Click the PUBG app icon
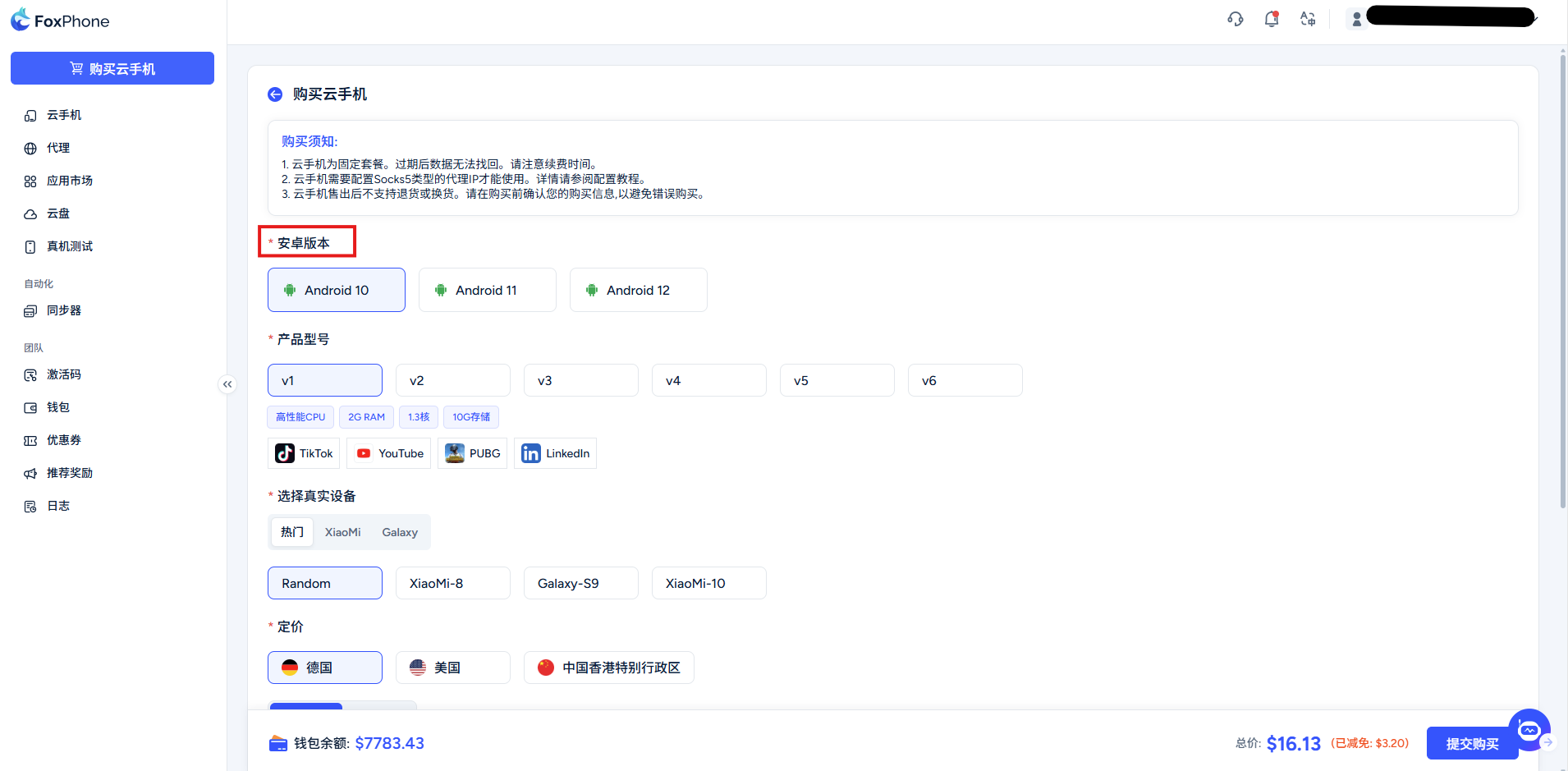This screenshot has height=771, width=1568. point(455,453)
